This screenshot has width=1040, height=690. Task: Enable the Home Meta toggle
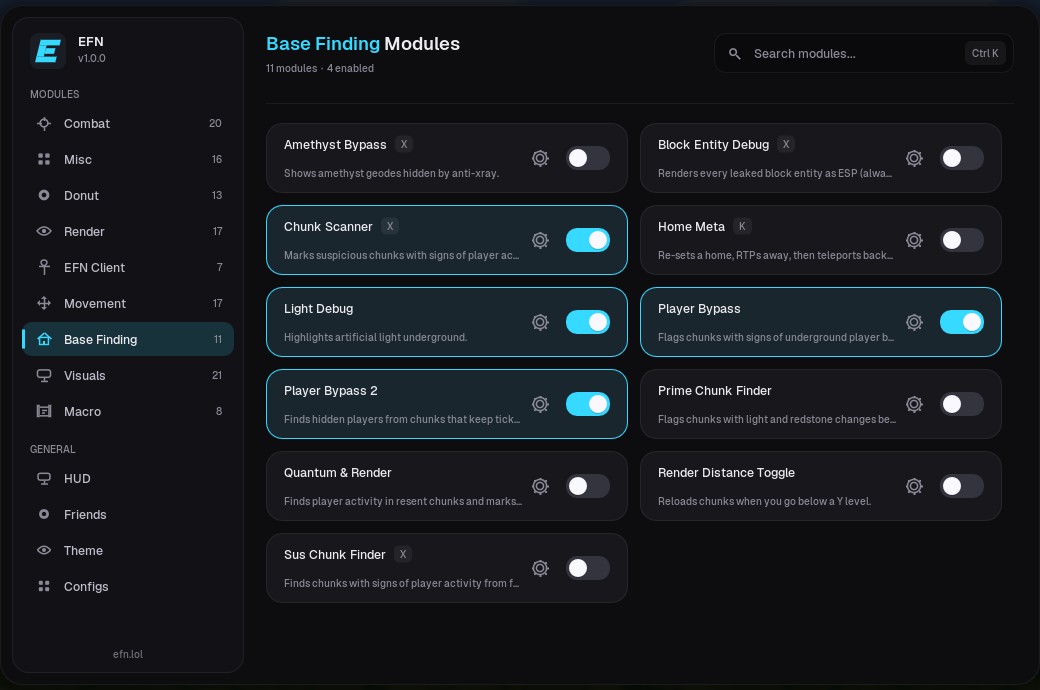(962, 240)
